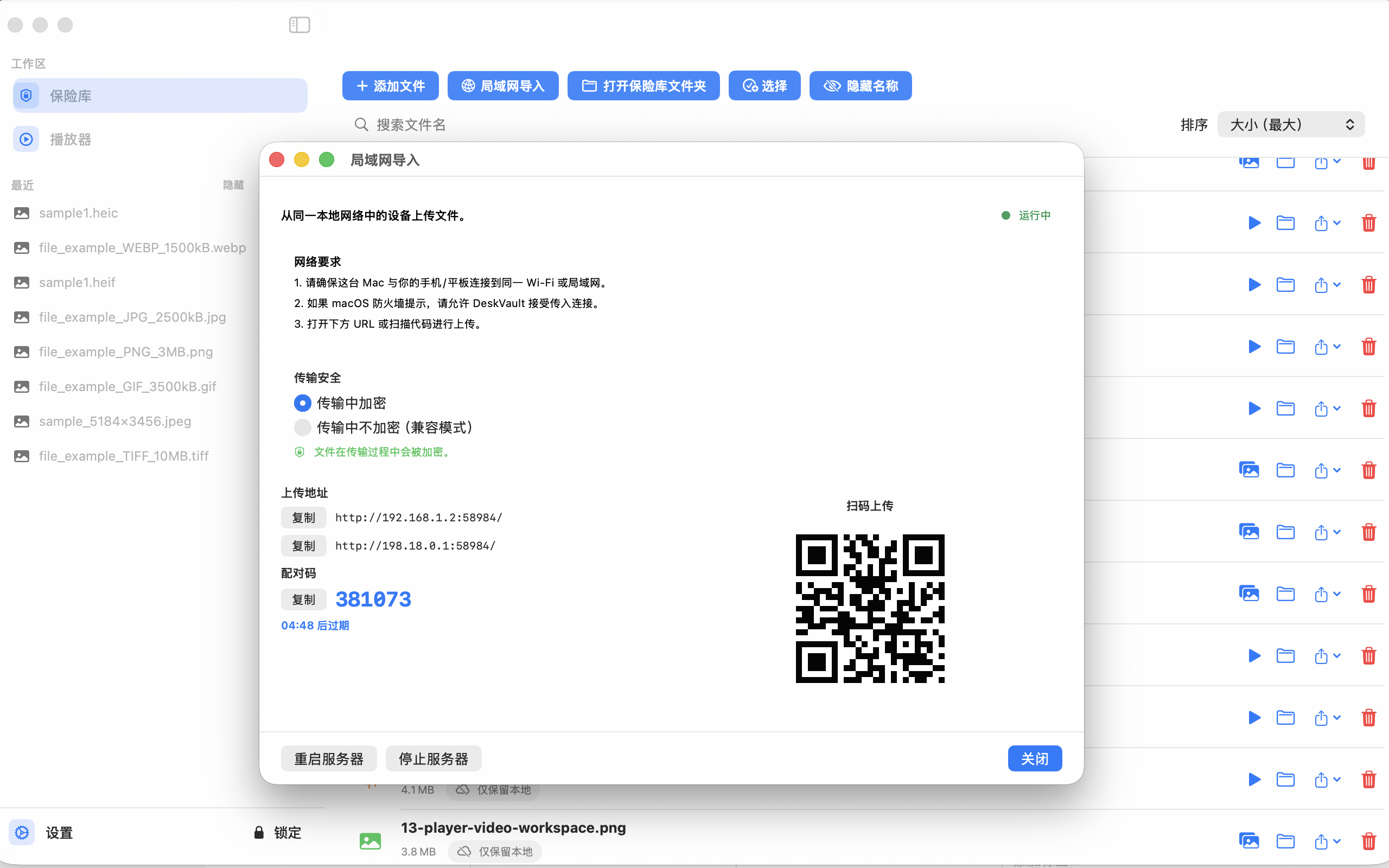Image resolution: width=1389 pixels, height=868 pixels.
Task: Select 传输中不加密 compatibility mode
Action: (302, 427)
